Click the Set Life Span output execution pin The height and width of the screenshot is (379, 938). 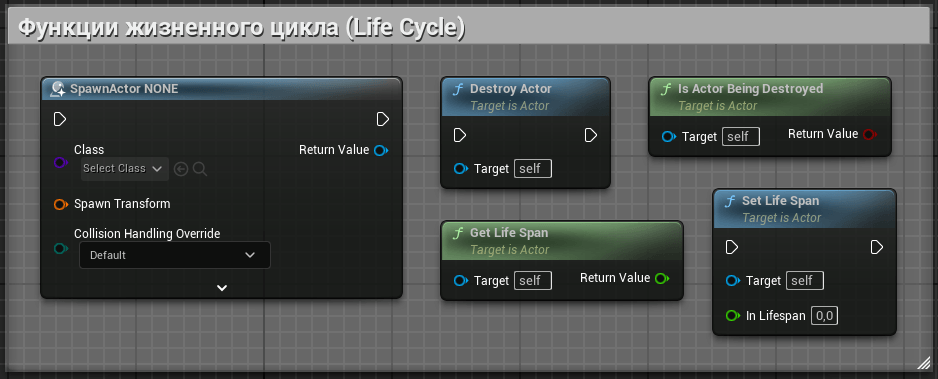877,247
